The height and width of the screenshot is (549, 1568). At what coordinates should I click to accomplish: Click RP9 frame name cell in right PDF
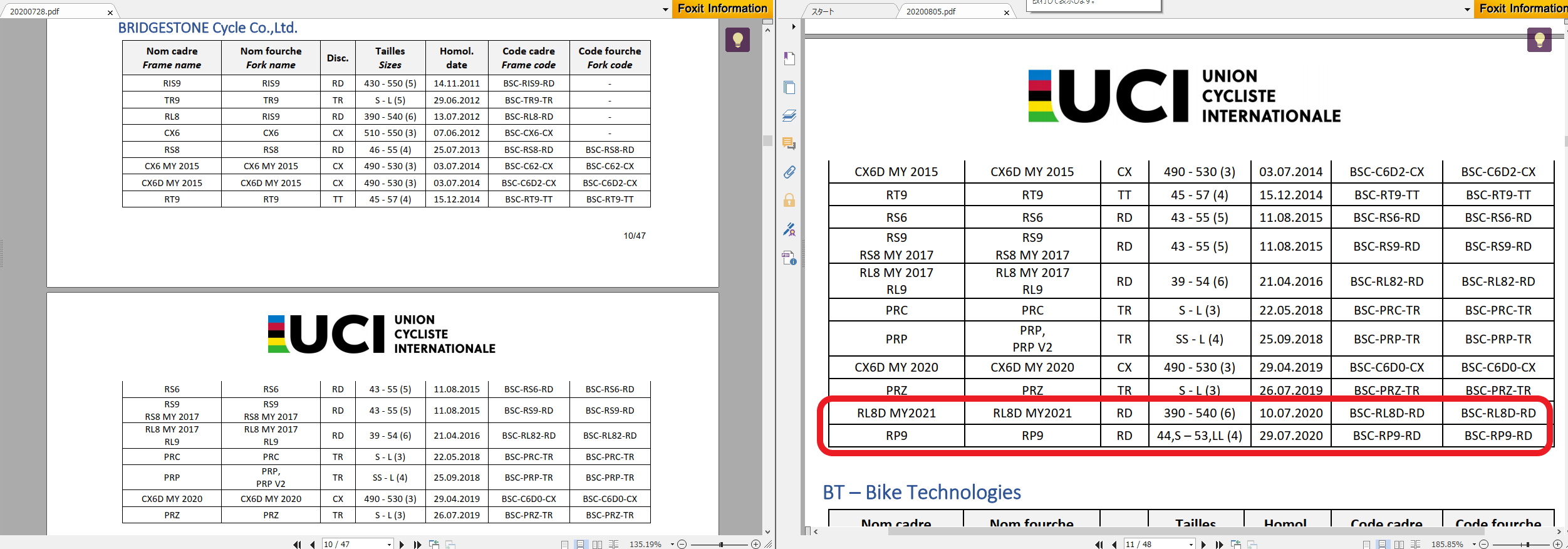(x=896, y=436)
